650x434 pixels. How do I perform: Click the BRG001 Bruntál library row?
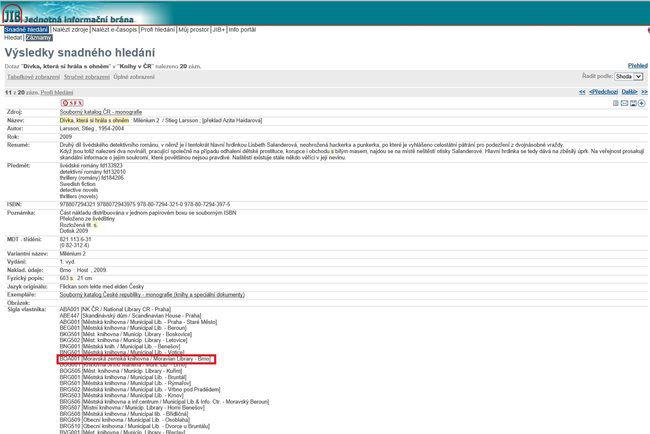point(123,377)
